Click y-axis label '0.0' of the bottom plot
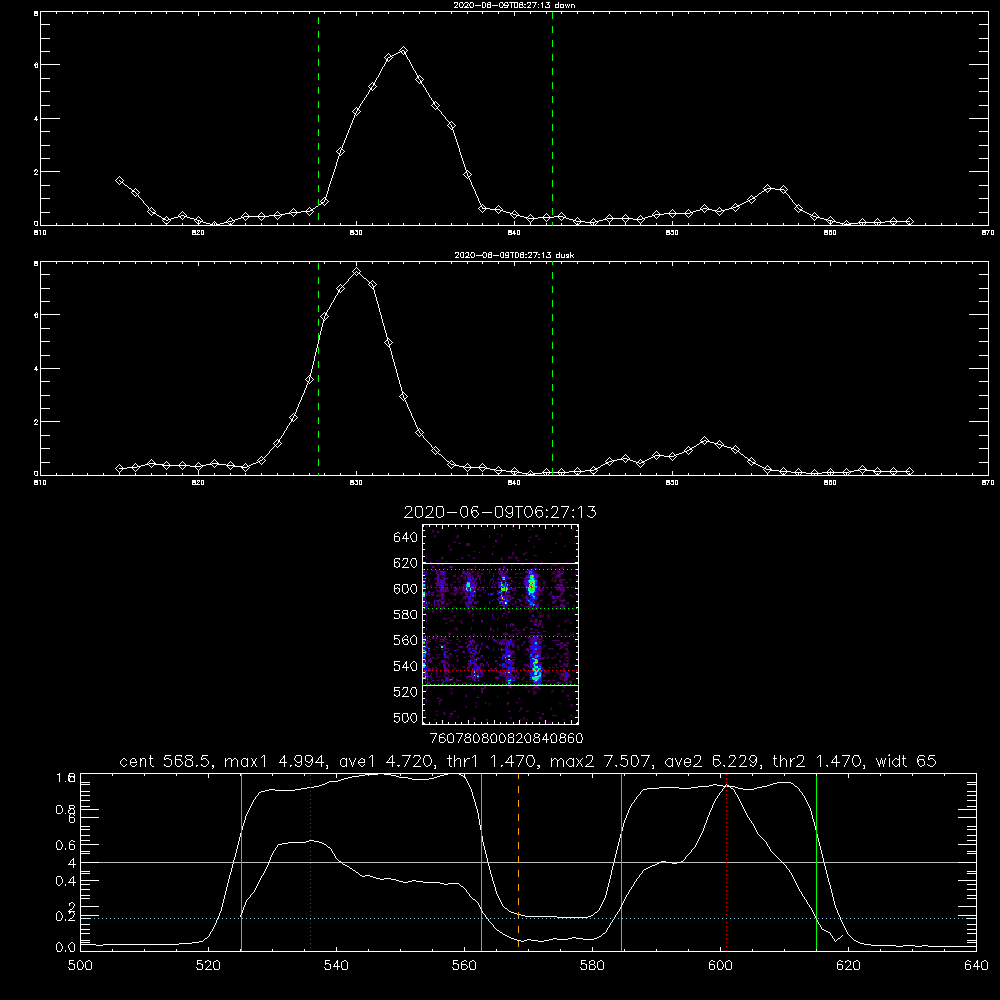Screen dimensions: 1000x1000 click(66, 948)
